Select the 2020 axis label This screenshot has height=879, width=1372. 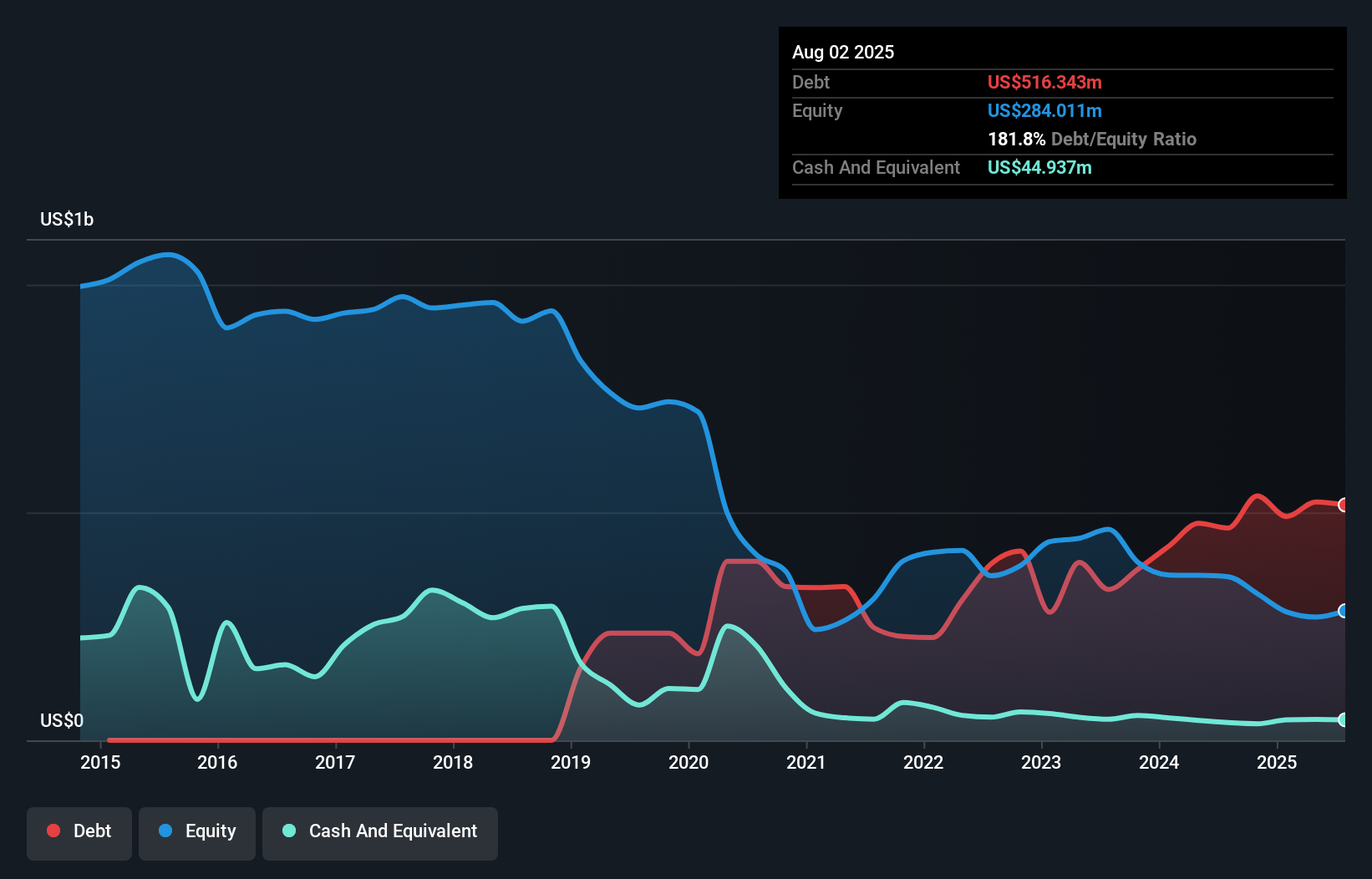click(689, 762)
